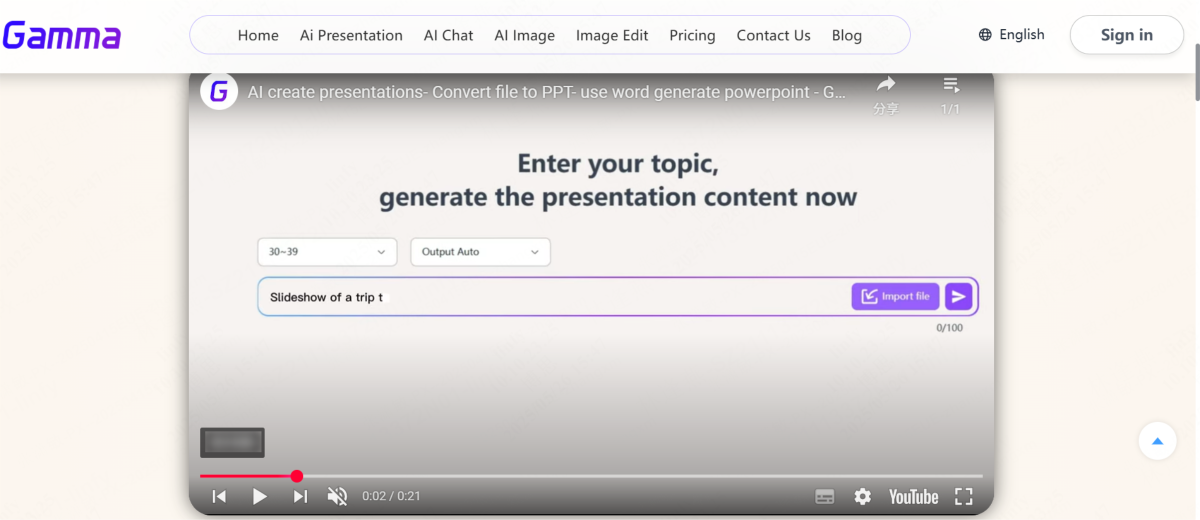Image resolution: width=1200 pixels, height=520 pixels.
Task: Toggle video subtitles on
Action: (824, 497)
